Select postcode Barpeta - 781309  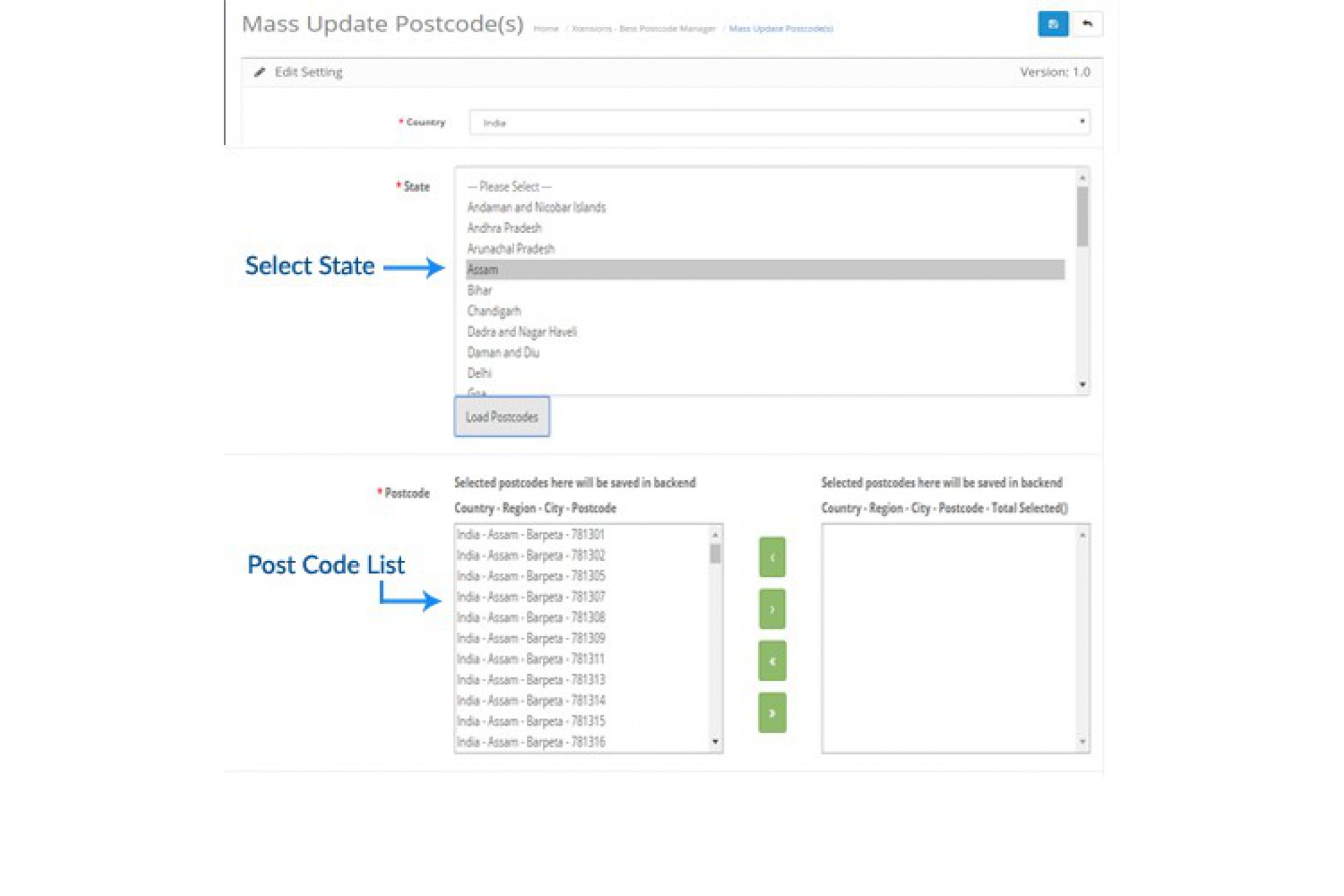tap(582, 638)
